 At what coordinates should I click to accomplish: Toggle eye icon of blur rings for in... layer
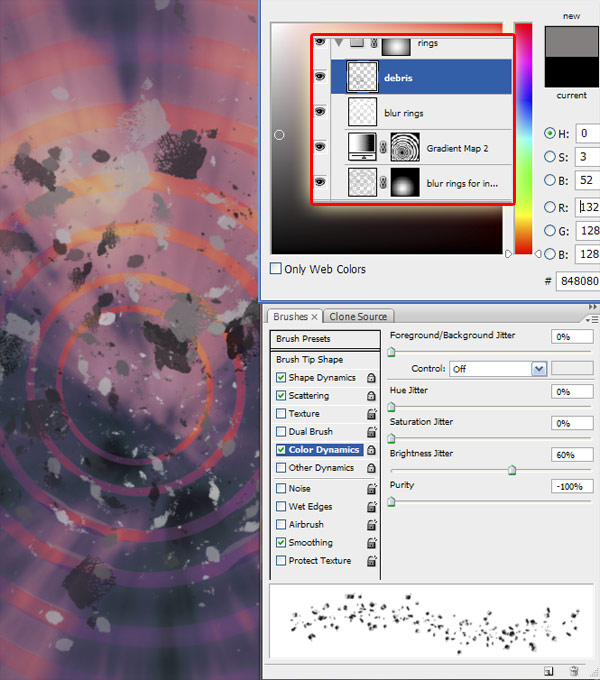coord(320,182)
